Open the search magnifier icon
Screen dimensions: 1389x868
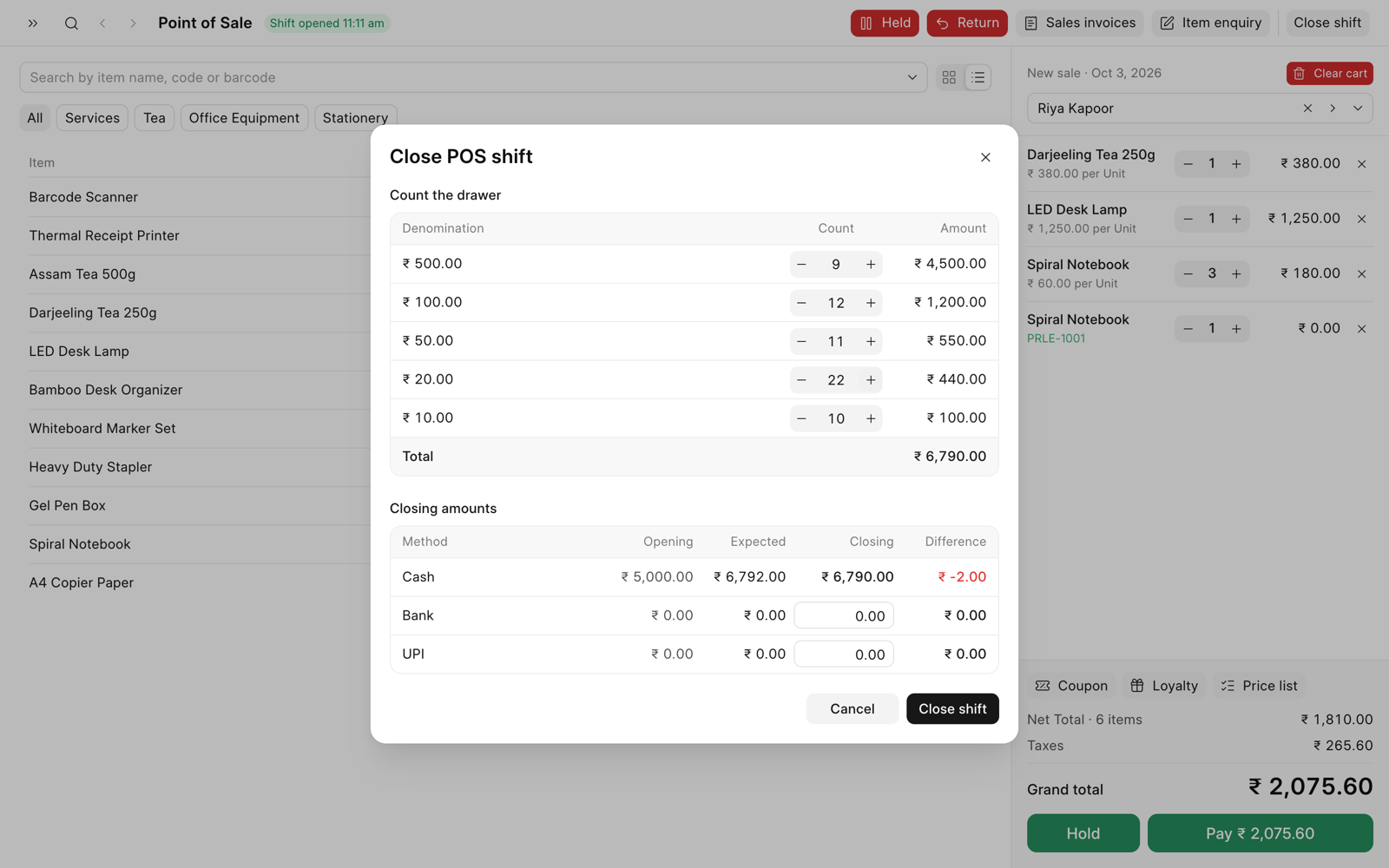tap(71, 23)
